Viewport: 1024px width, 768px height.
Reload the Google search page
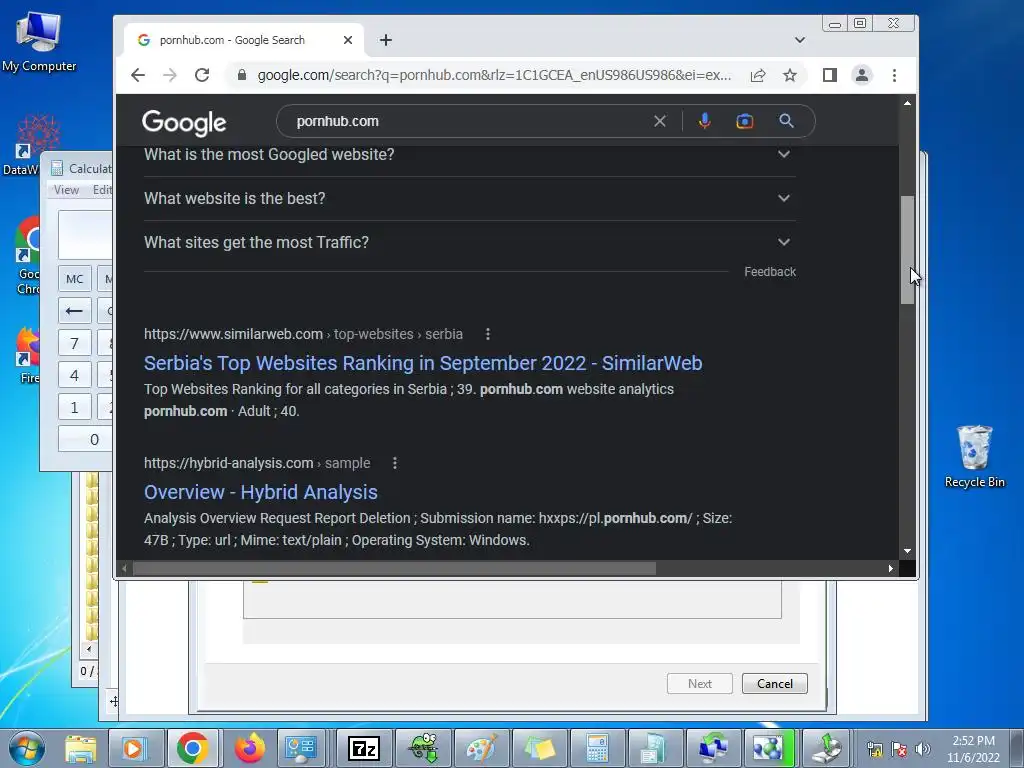[x=202, y=75]
